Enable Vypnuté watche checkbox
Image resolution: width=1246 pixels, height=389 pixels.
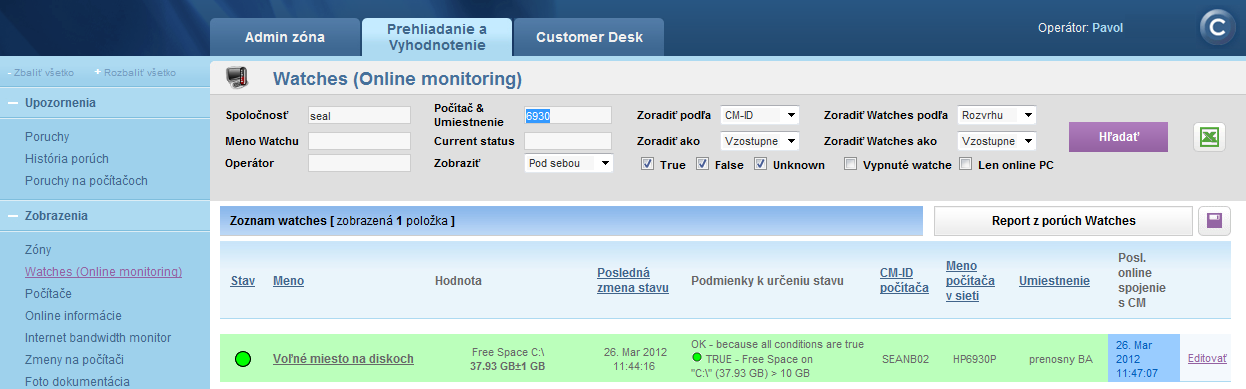pyautogui.click(x=850, y=164)
